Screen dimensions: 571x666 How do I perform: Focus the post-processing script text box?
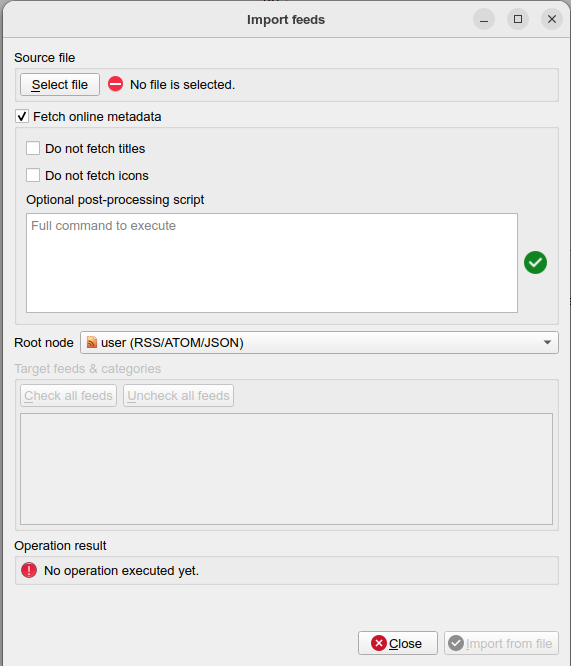272,263
